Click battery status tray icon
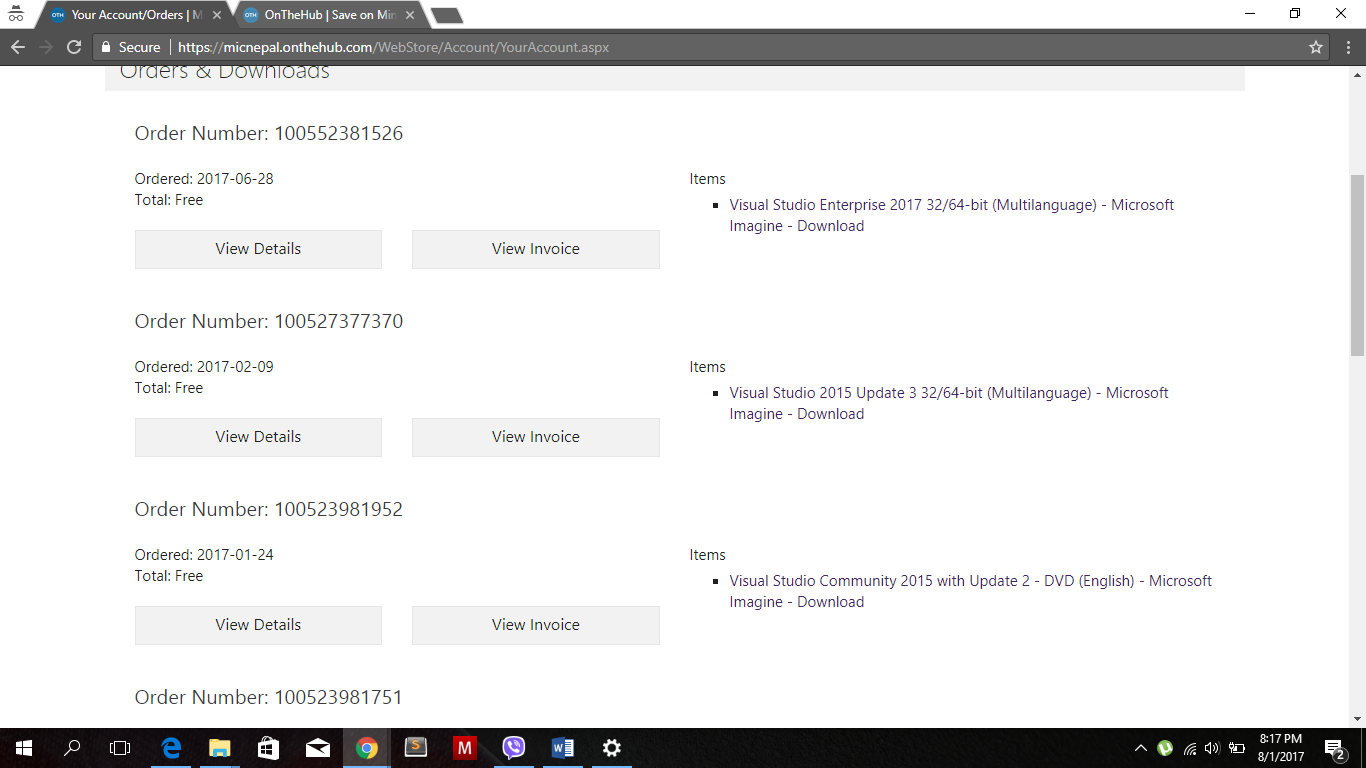 click(x=1237, y=748)
